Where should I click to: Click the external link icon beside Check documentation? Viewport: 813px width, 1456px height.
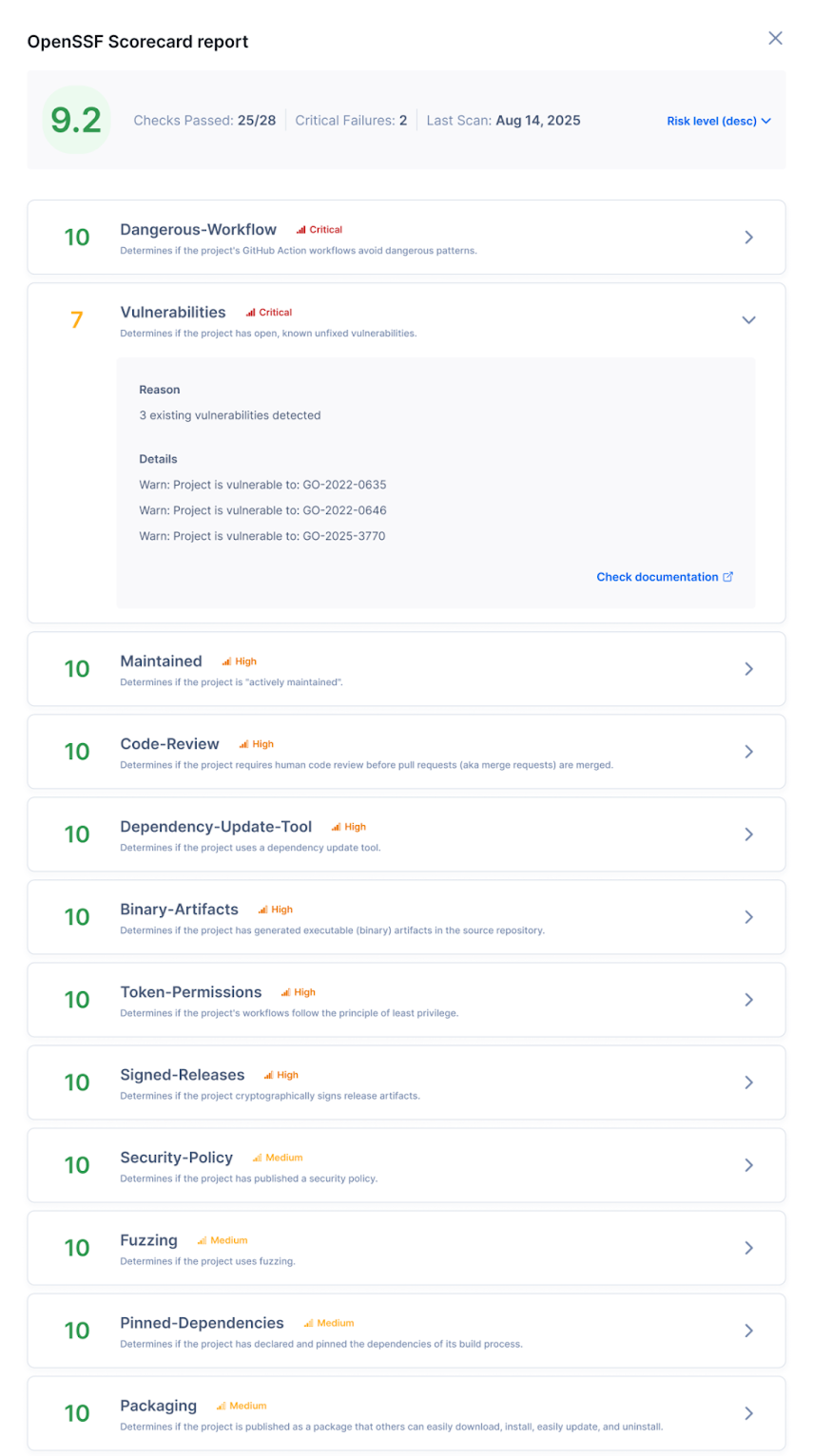(x=728, y=577)
